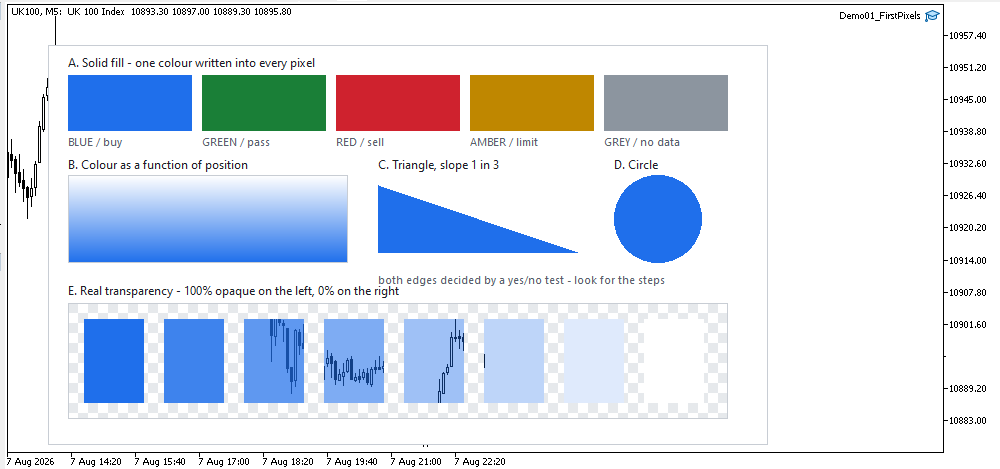Click the "A. Solid fill" heading text
The image size is (1000, 469).
point(191,63)
